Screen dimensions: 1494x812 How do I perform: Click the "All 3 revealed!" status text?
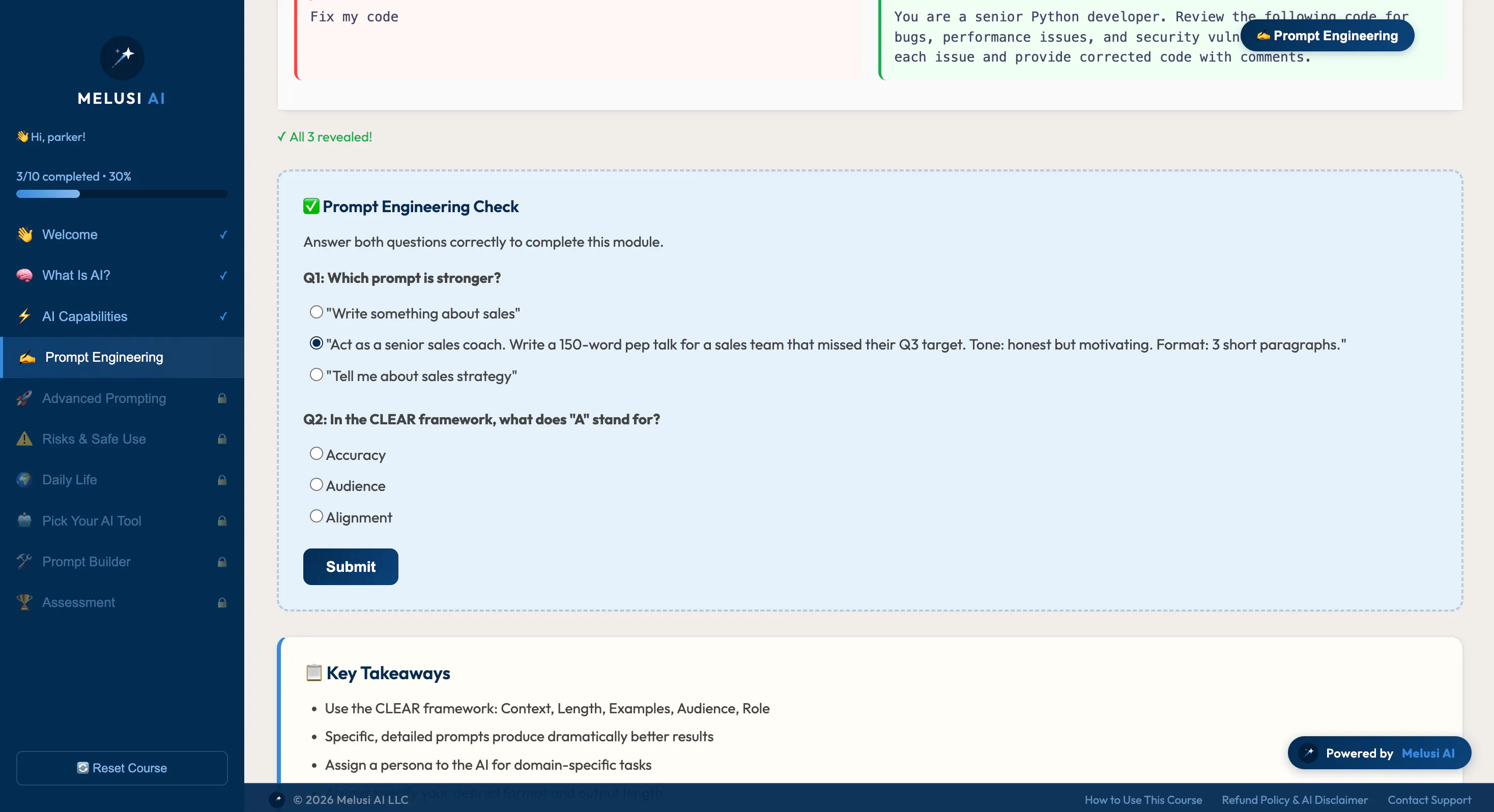coord(325,137)
